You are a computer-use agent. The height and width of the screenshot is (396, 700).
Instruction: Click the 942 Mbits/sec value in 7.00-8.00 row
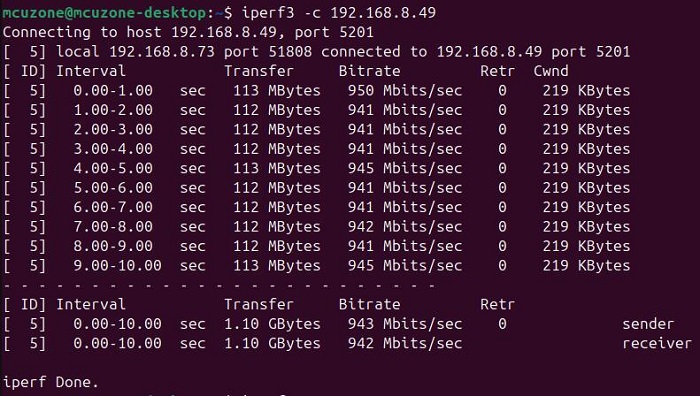click(405, 227)
